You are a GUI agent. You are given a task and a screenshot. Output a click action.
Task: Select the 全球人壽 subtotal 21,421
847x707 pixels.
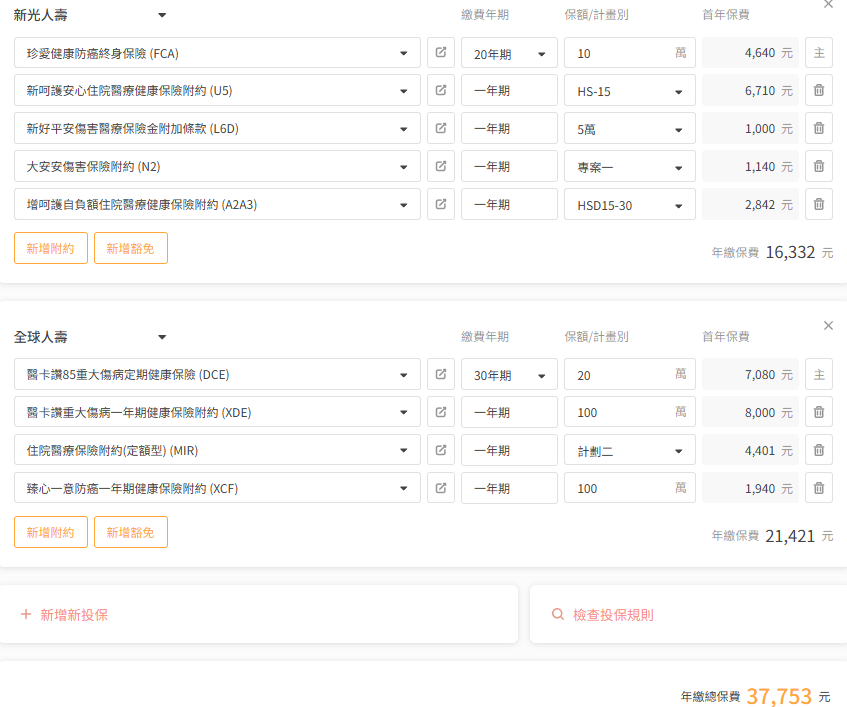coord(790,536)
